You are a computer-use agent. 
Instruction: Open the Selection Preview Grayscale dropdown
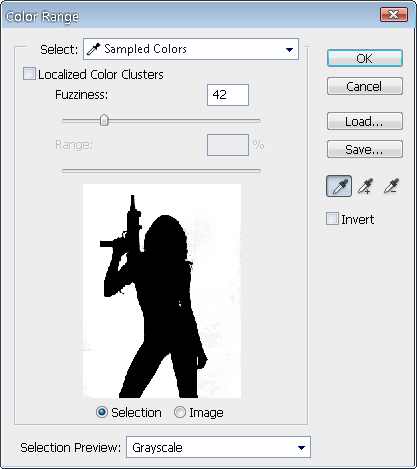tap(218, 447)
